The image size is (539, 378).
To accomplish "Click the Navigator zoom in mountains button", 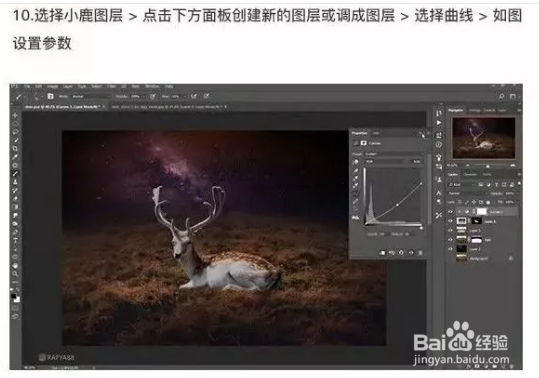I will coord(513,166).
